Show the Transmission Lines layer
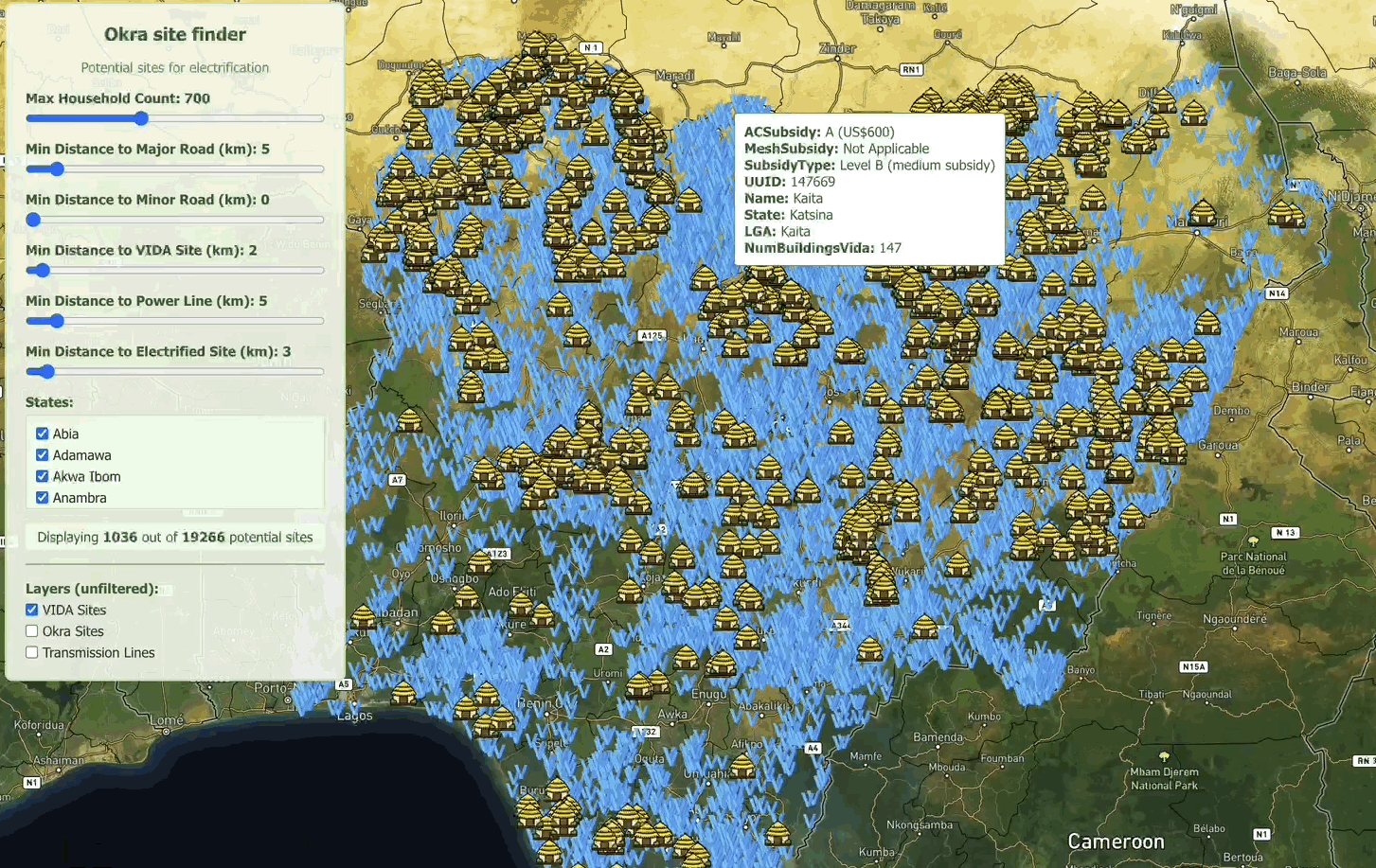This screenshot has height=868, width=1376. click(32, 653)
